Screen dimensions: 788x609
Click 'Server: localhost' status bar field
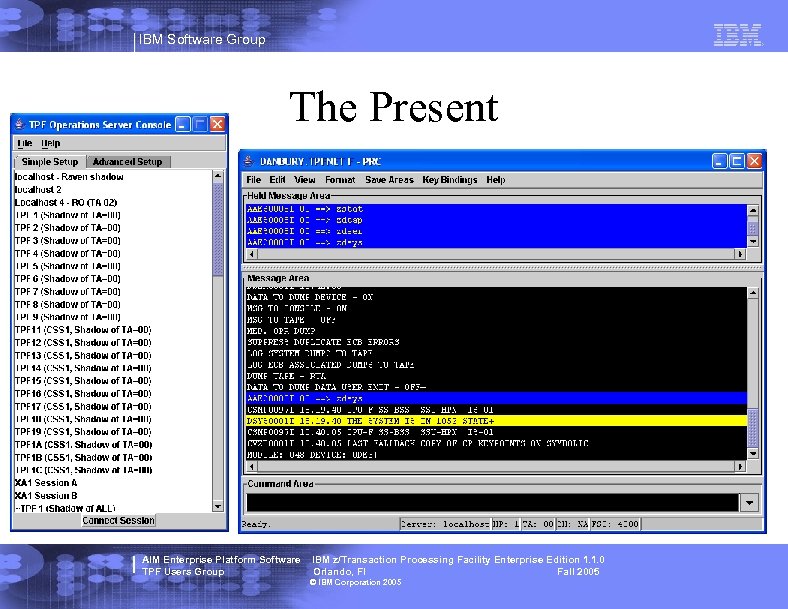445,524
